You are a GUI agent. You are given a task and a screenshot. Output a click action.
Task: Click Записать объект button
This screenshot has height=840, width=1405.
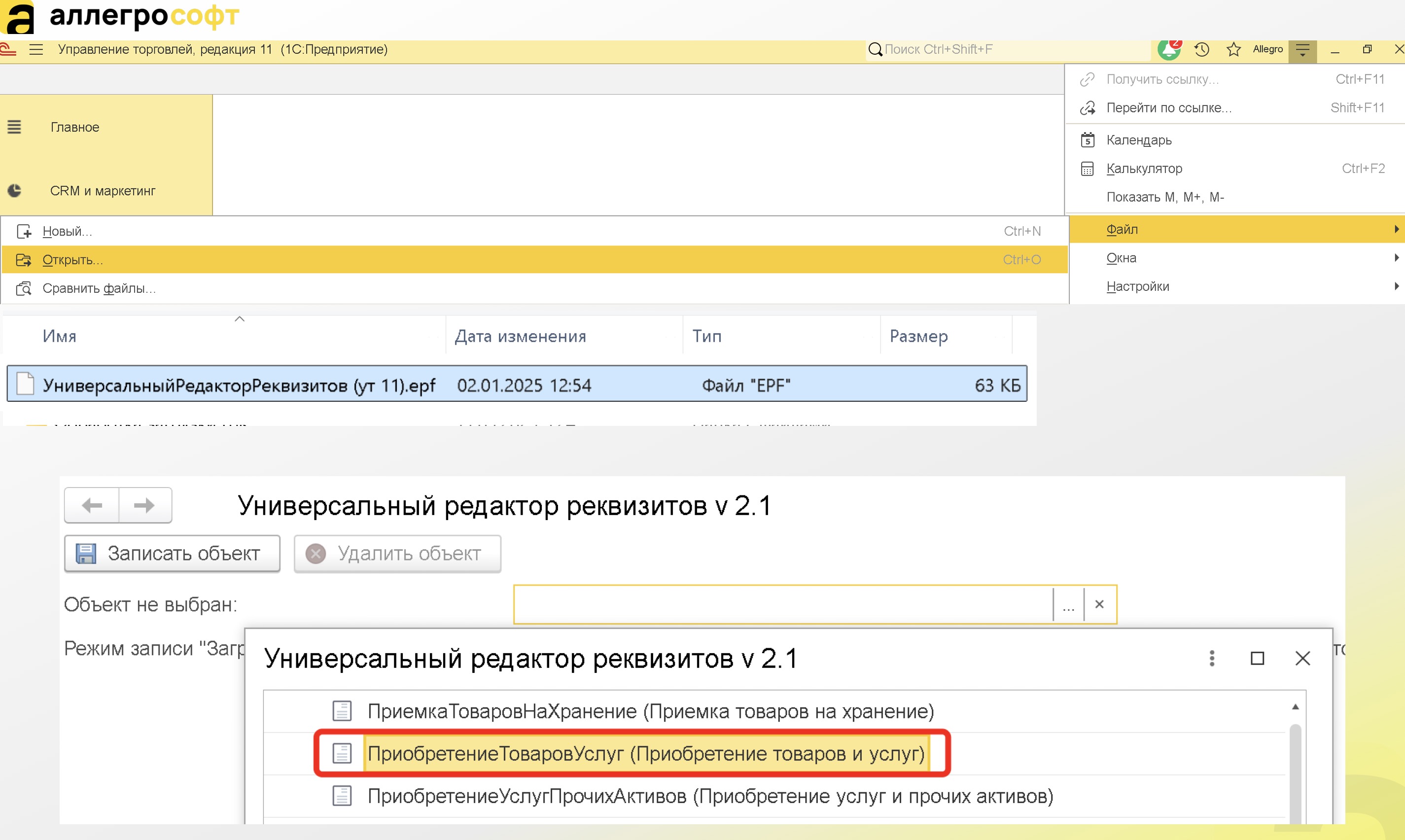[172, 554]
